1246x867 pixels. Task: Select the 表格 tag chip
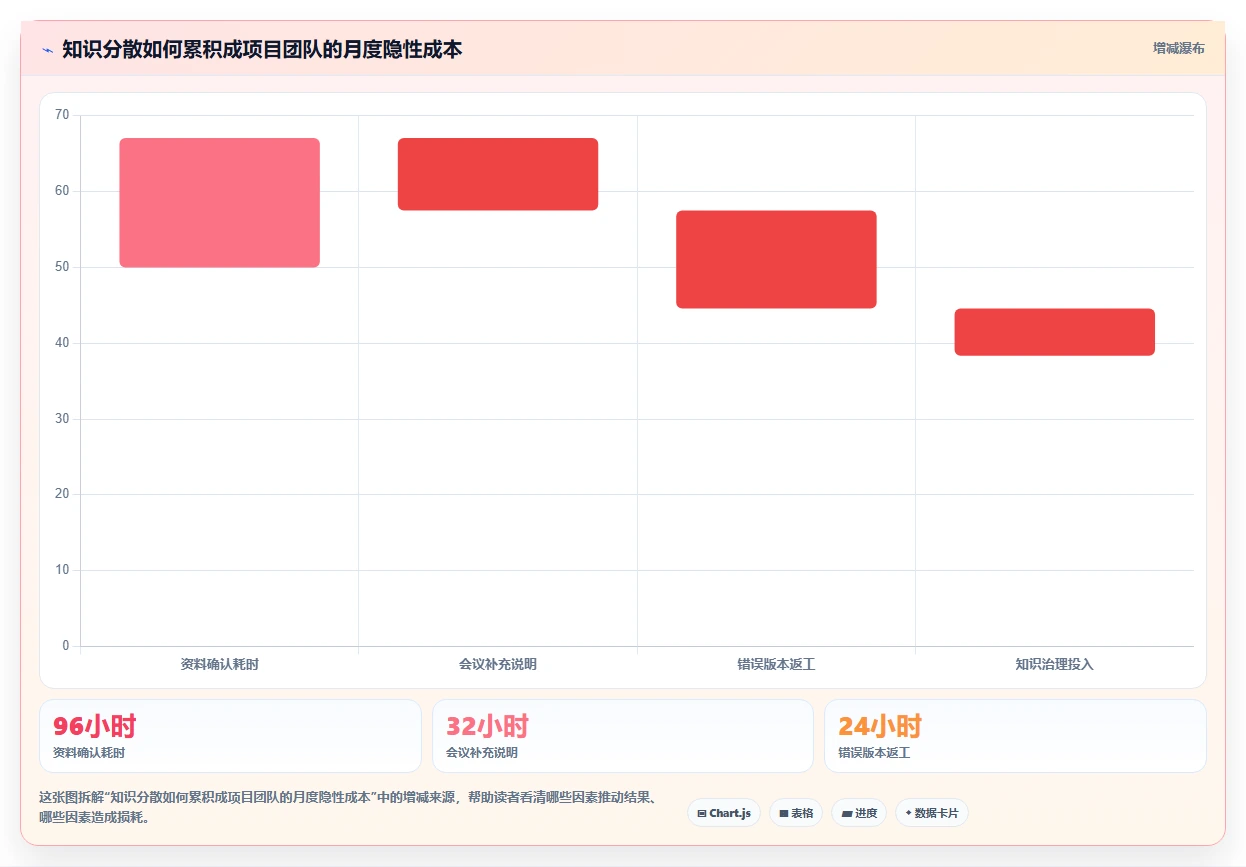[x=796, y=813]
